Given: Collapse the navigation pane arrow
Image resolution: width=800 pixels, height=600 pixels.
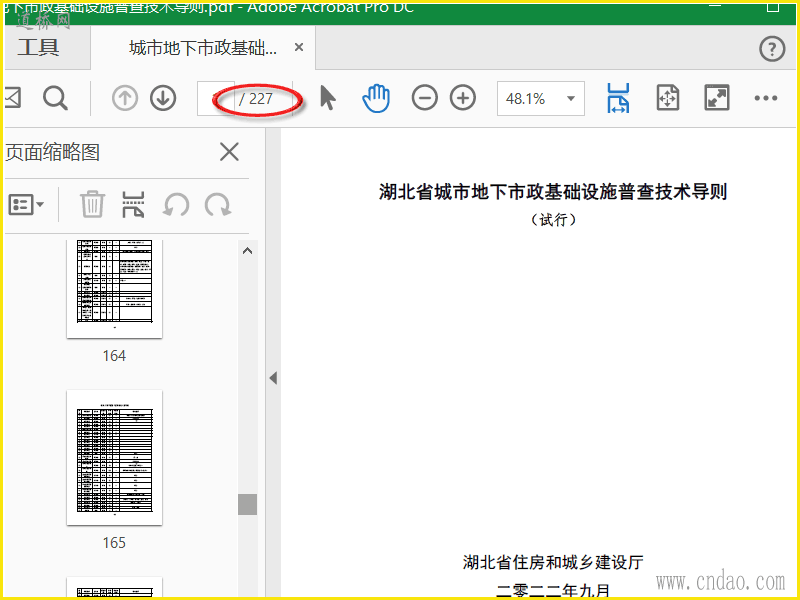Looking at the screenshot, I should [273, 378].
